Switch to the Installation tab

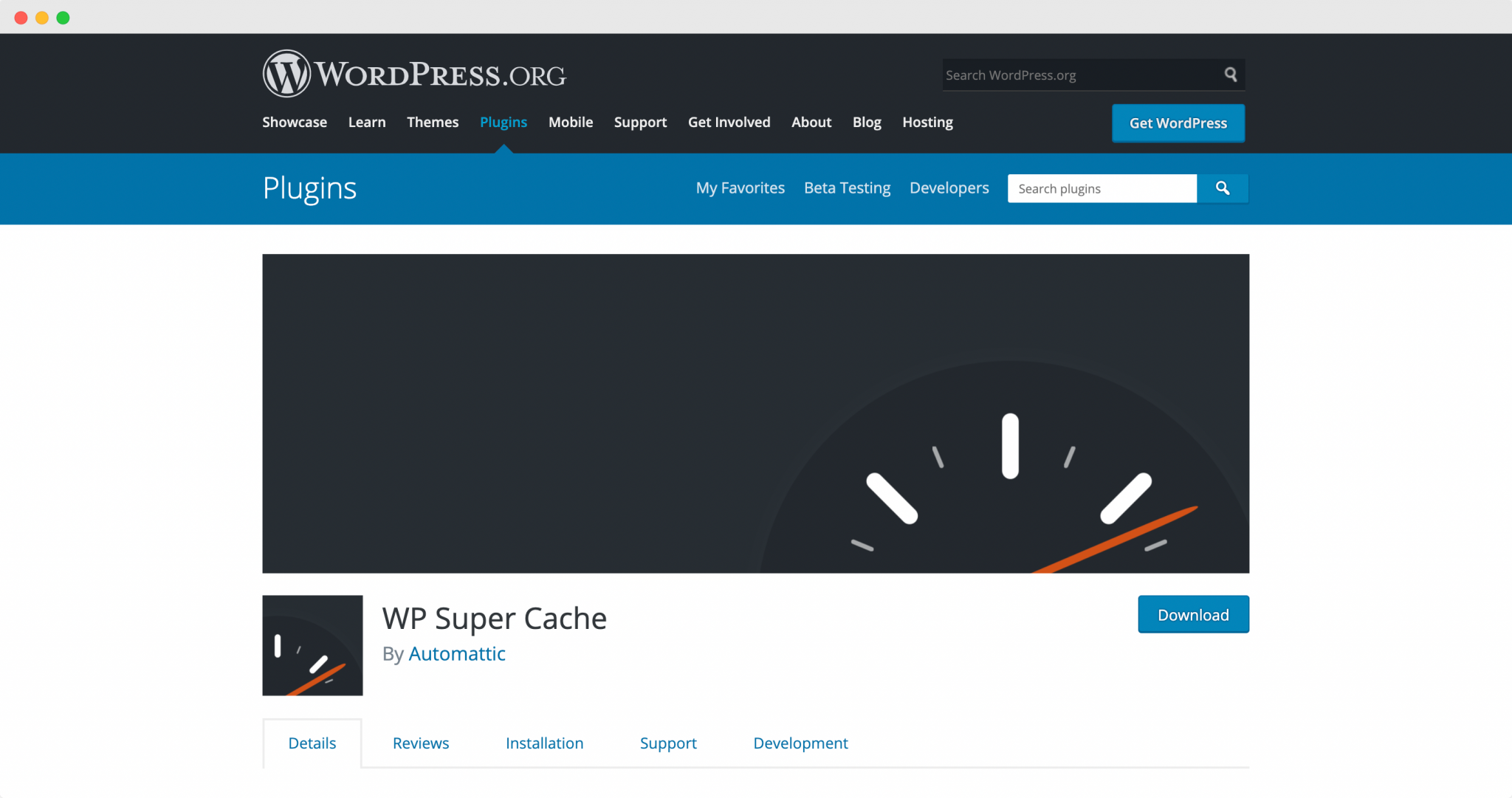pyautogui.click(x=544, y=743)
